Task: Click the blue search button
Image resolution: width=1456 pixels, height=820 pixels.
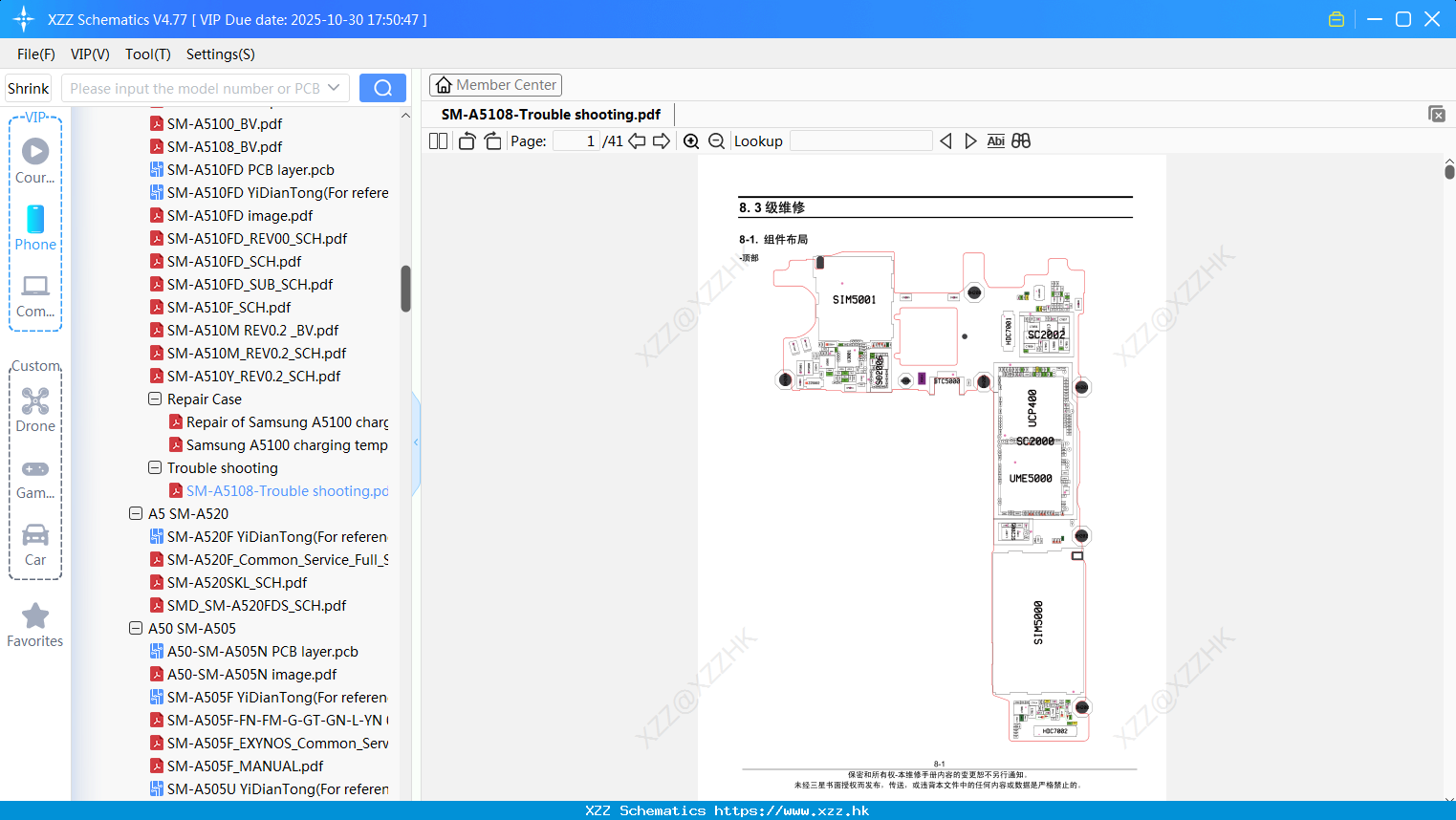Action: (382, 88)
